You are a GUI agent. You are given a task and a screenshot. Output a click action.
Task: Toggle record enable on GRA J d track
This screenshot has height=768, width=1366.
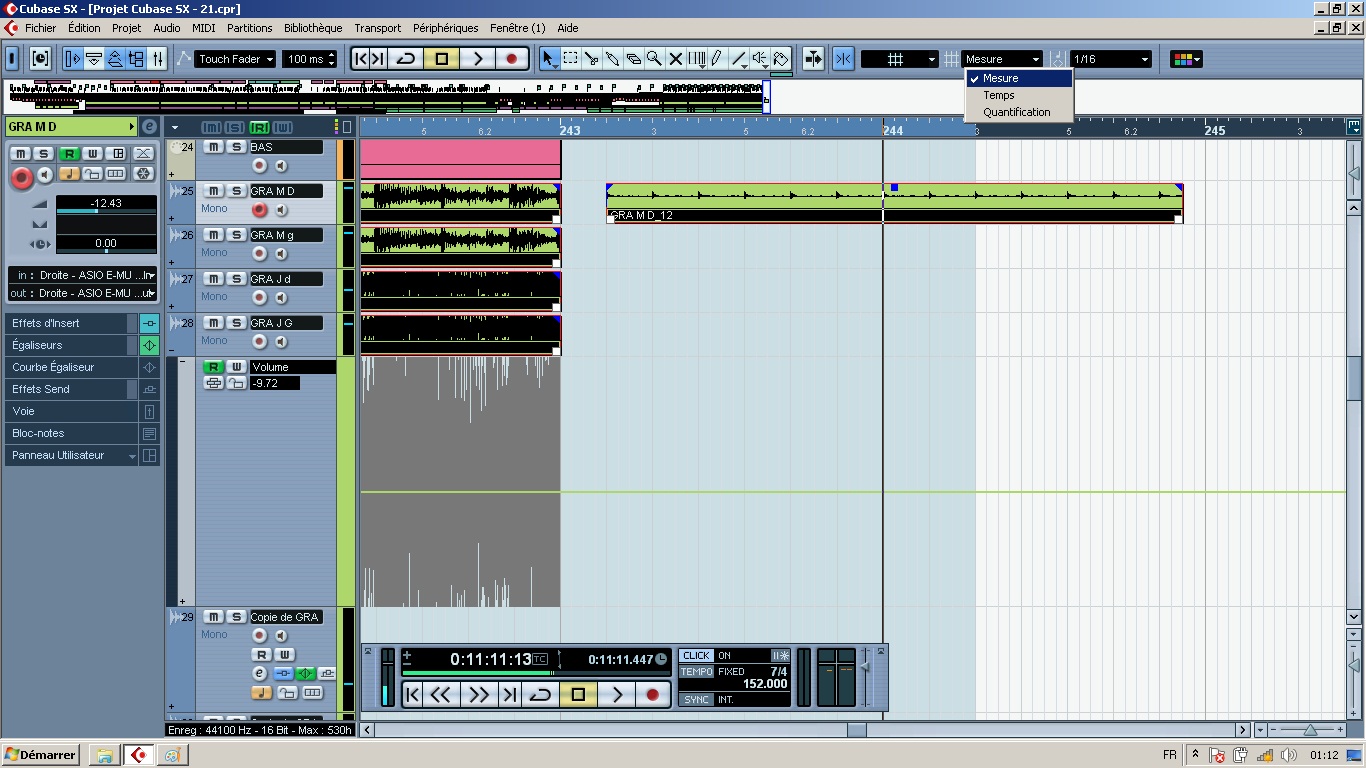[259, 298]
